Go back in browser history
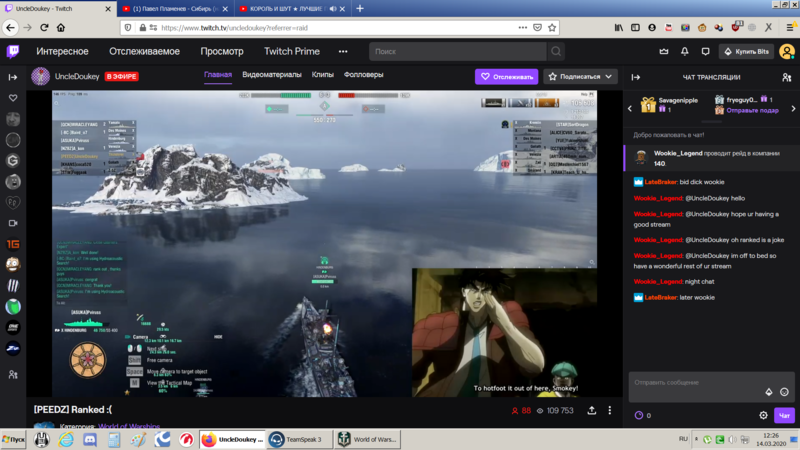The image size is (800, 450). click(11, 28)
